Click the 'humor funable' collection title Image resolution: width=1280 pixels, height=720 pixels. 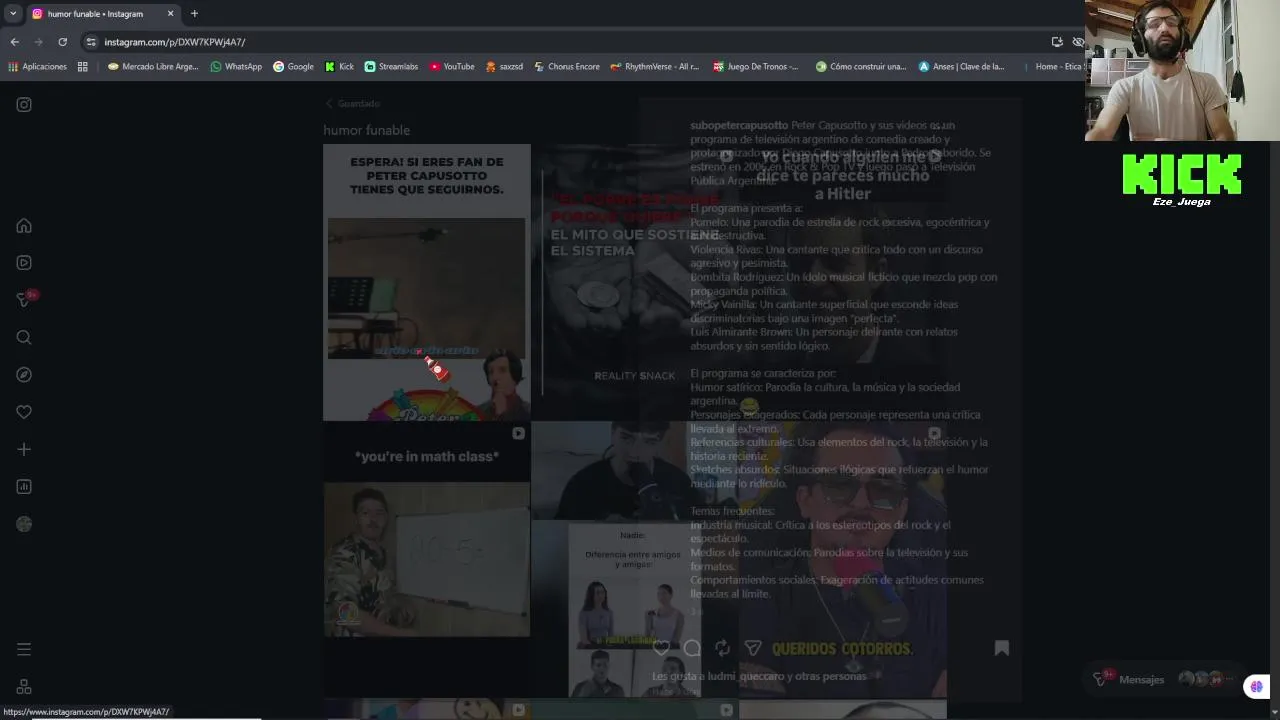click(366, 130)
